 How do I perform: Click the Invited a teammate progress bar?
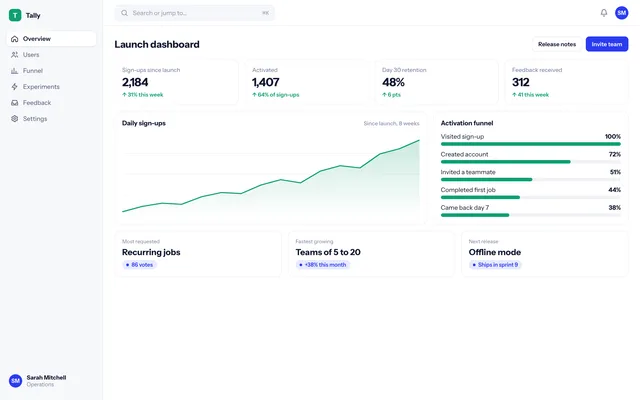click(x=531, y=180)
